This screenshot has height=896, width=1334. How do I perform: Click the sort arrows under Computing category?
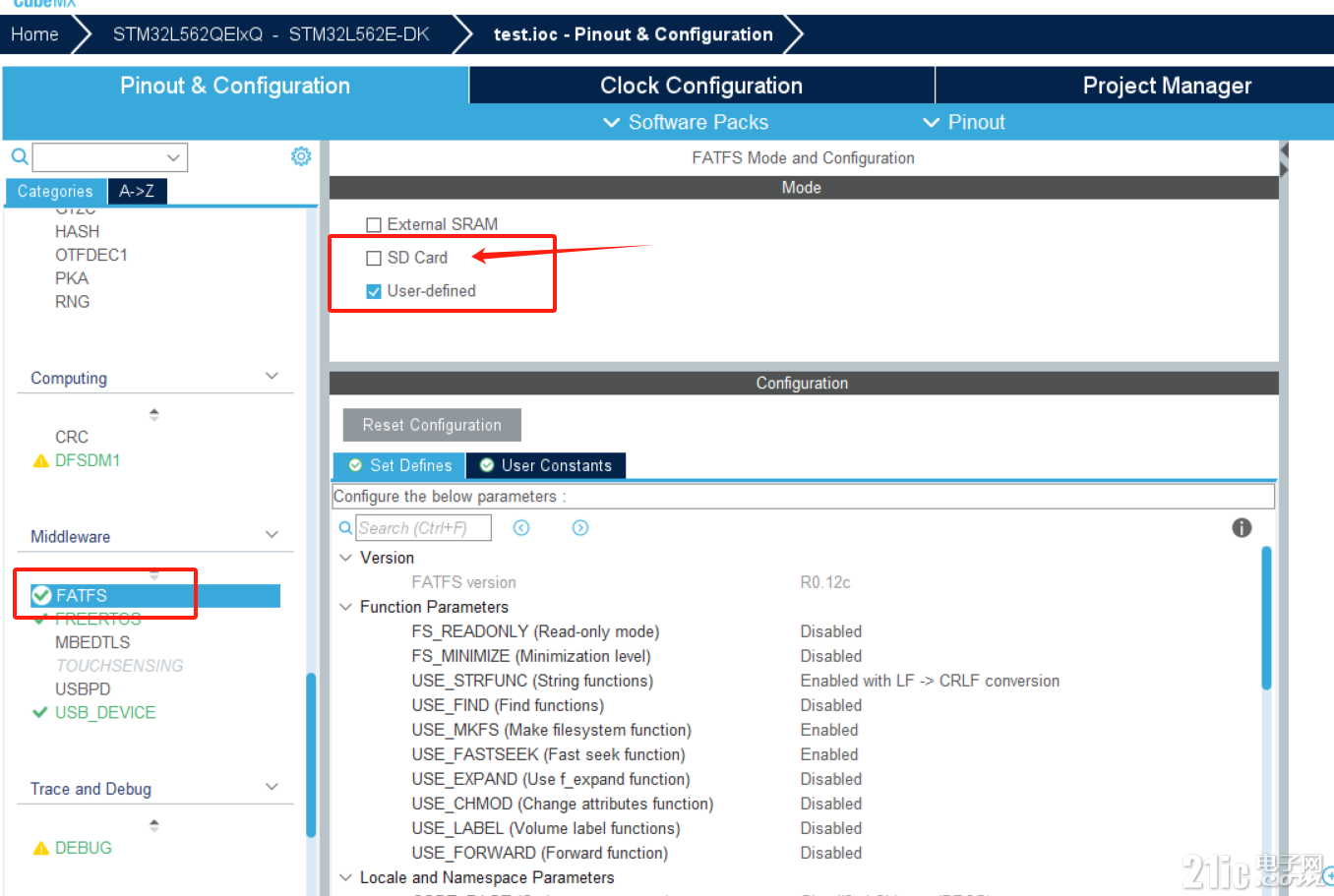coord(153,414)
